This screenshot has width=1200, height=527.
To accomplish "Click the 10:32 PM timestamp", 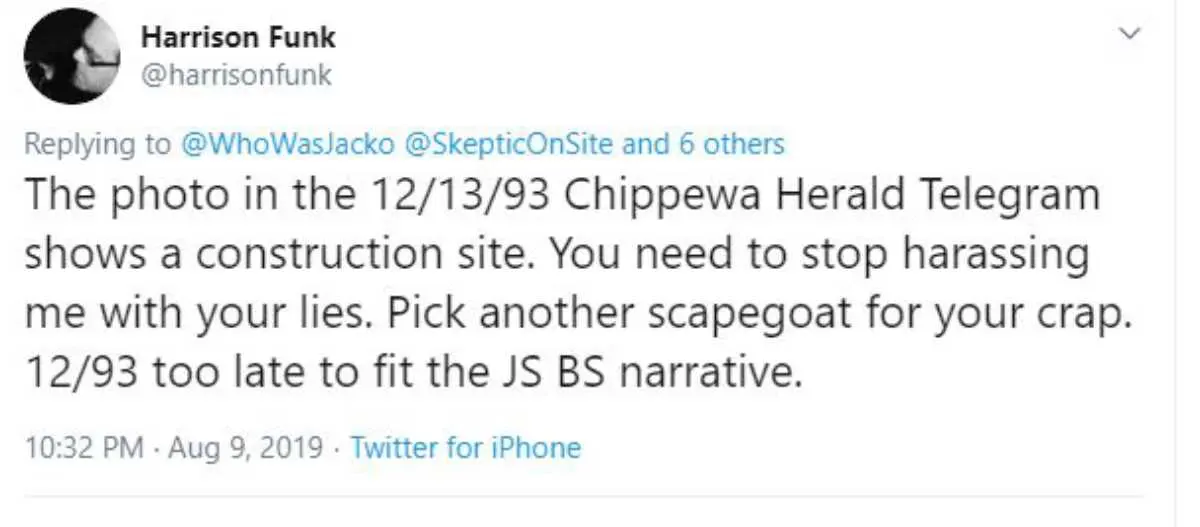I will (x=84, y=447).
